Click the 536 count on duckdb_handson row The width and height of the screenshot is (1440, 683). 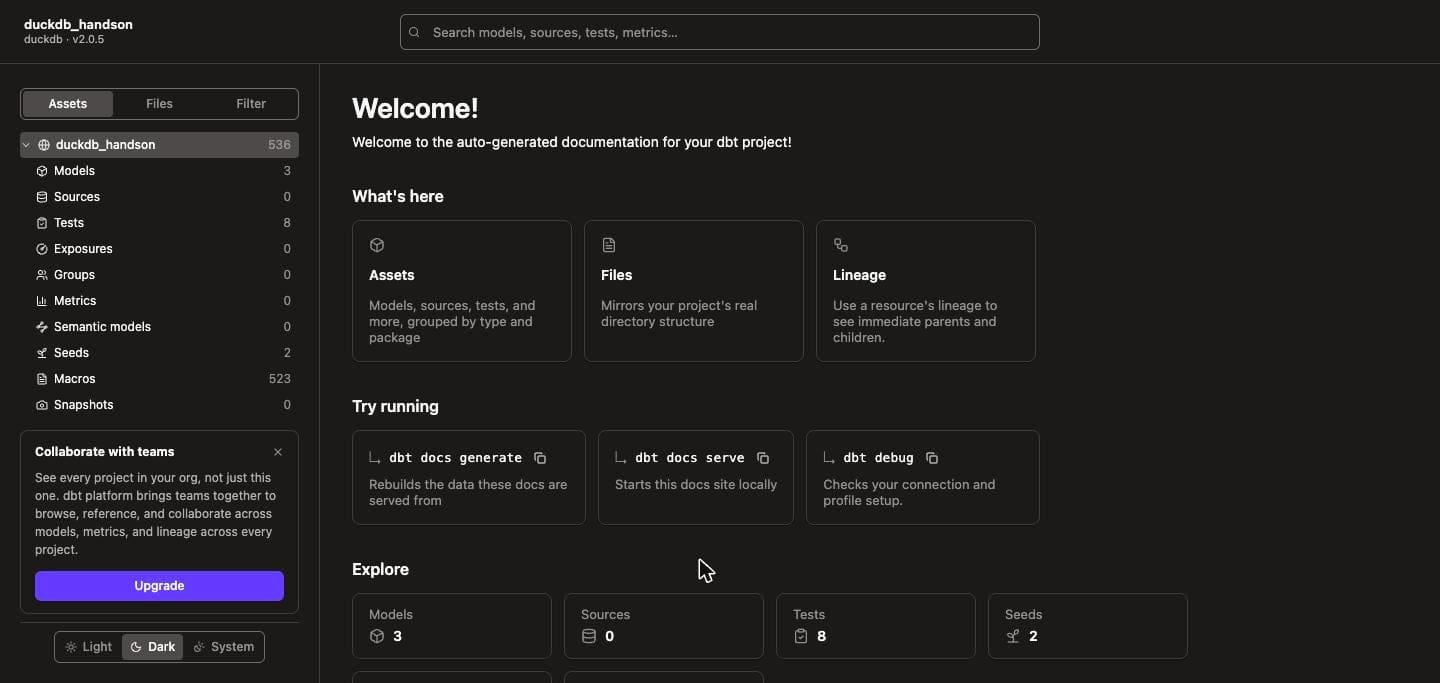tap(279, 145)
